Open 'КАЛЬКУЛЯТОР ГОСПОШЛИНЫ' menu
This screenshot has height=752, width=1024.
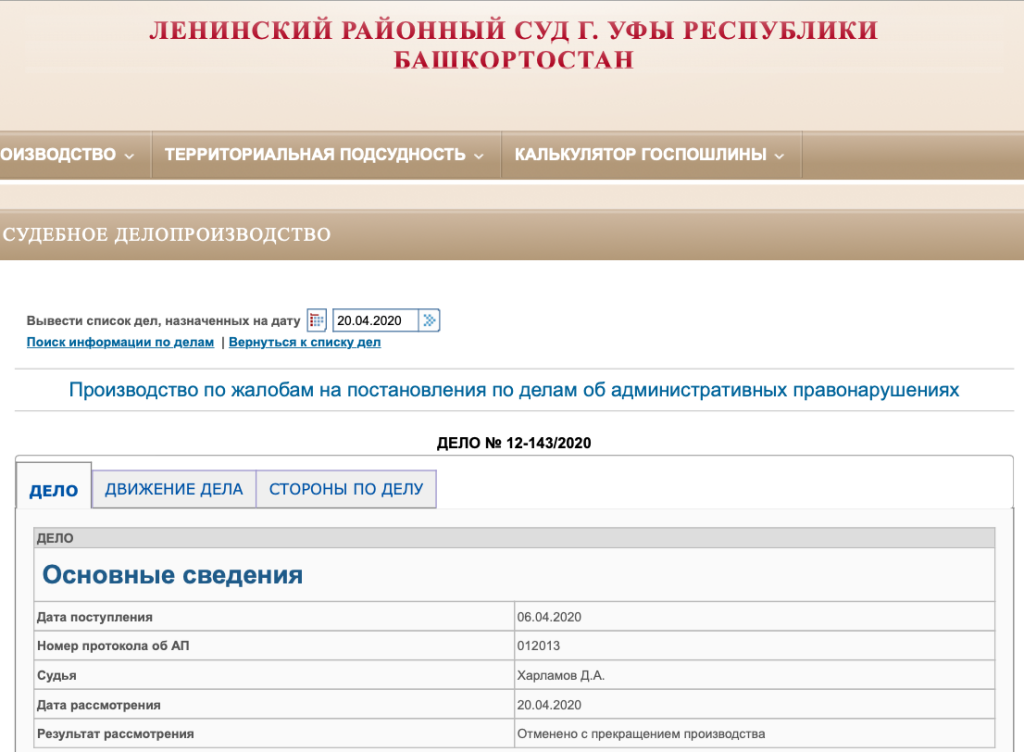[x=640, y=155]
